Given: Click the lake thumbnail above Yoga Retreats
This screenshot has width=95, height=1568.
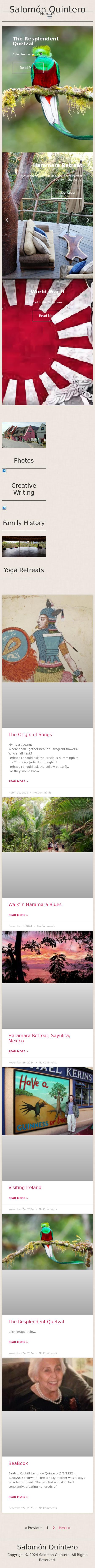Looking at the screenshot, I should [24, 547].
